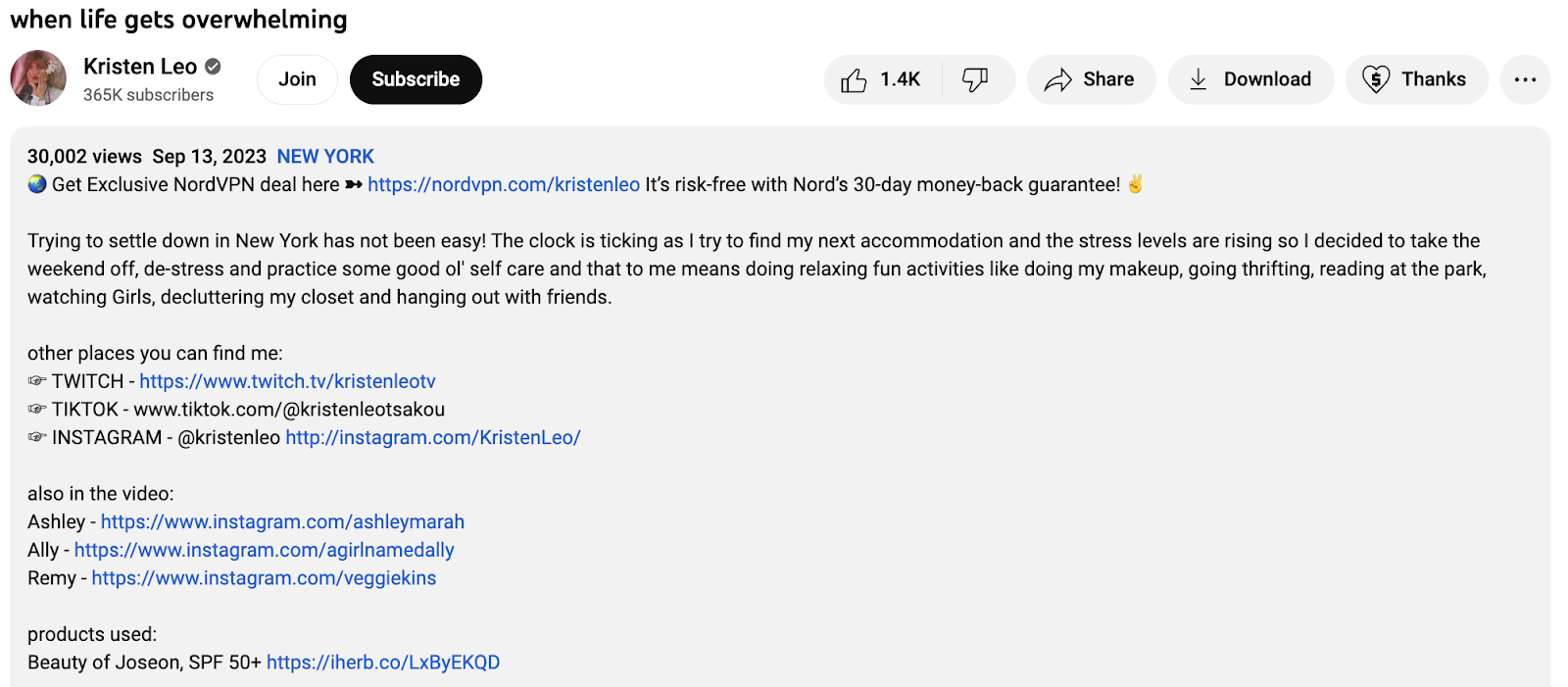Open the Kristen Leo channel name
Image resolution: width=1568 pixels, height=687 pixels.
coord(140,67)
